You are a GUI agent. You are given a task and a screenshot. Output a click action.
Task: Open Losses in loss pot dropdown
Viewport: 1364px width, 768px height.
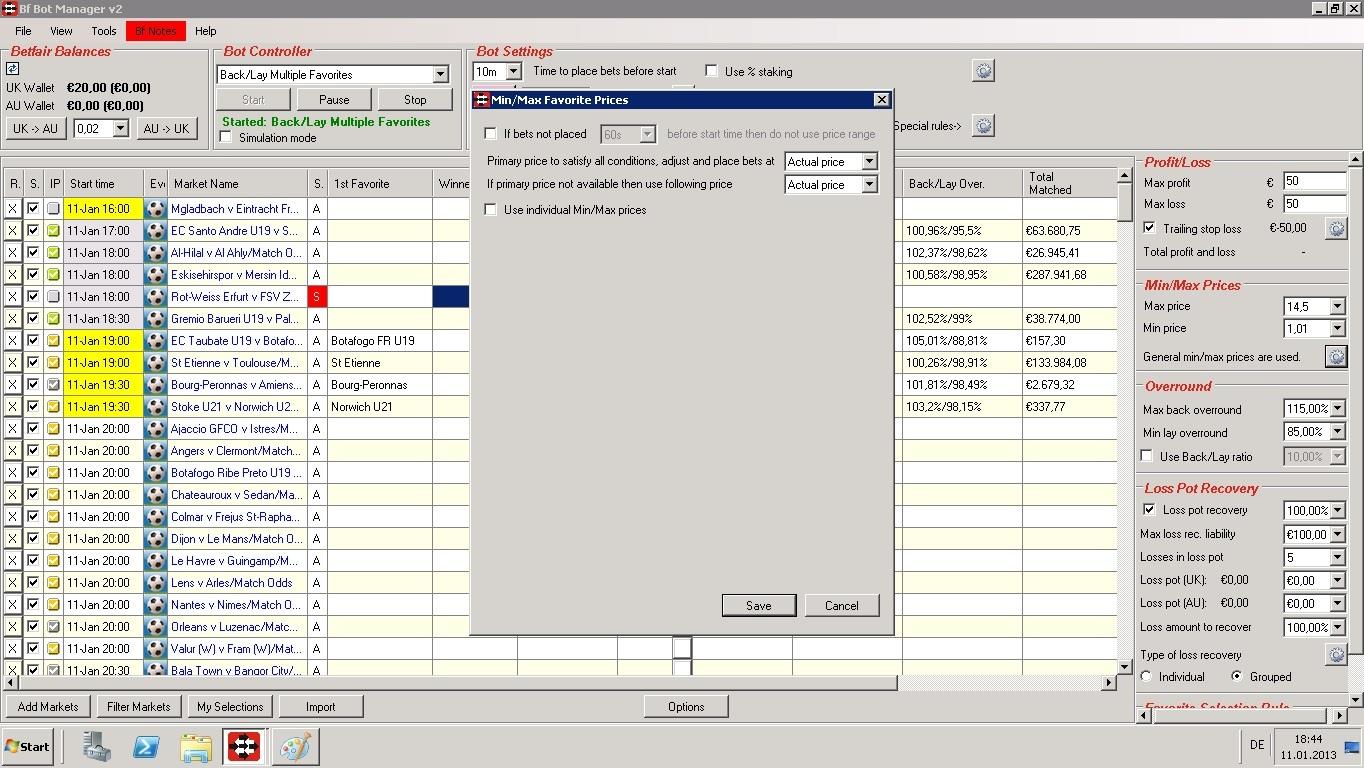coord(1337,558)
